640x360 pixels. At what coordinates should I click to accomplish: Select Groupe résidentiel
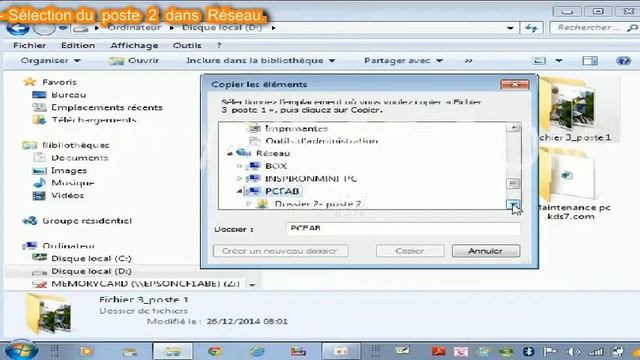click(87, 221)
